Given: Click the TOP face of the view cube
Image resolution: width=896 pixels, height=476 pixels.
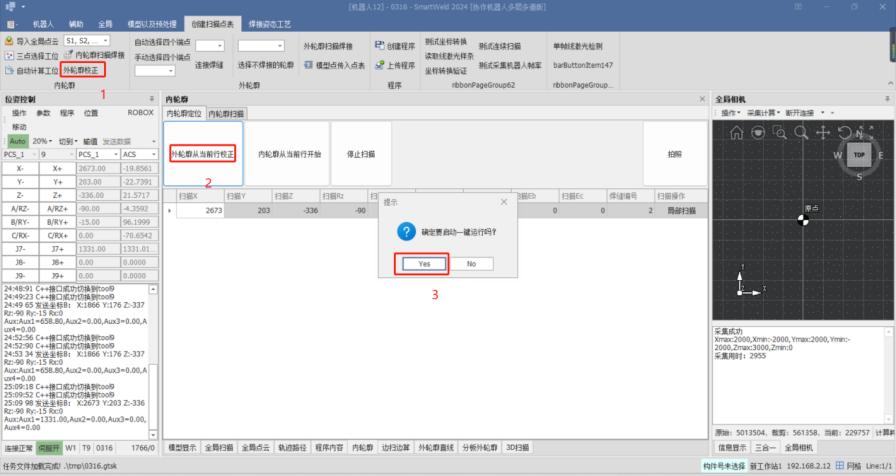Looking at the screenshot, I should click(x=859, y=156).
